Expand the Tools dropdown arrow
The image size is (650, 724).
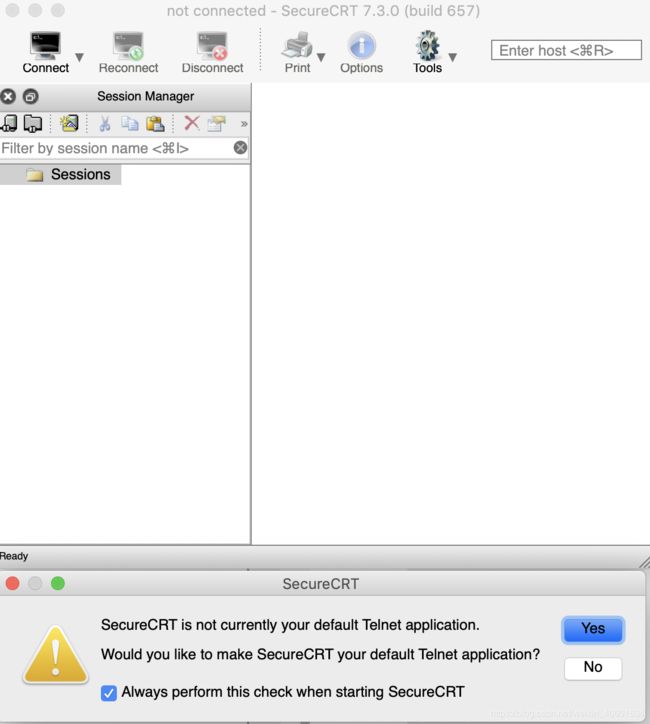tap(453, 57)
